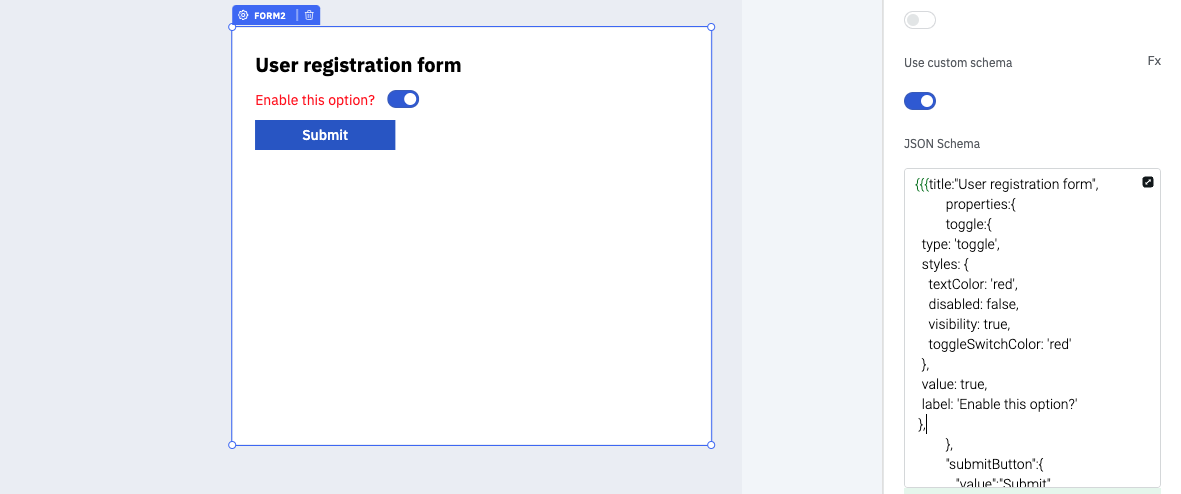Enable the grey switch at the panel top
The width and height of the screenshot is (1181, 494).
click(x=920, y=20)
